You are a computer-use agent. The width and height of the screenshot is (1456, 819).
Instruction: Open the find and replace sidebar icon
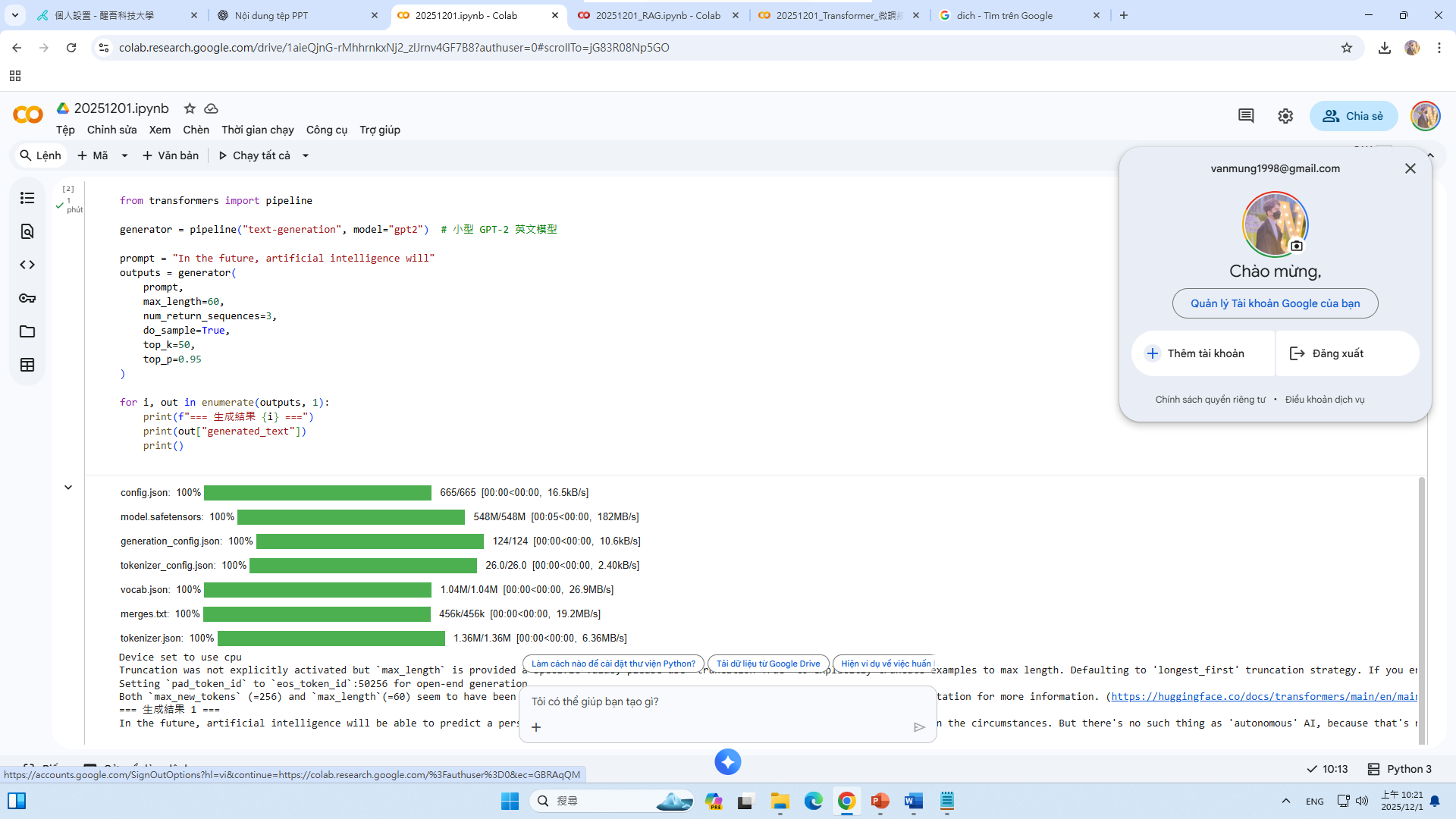[27, 231]
